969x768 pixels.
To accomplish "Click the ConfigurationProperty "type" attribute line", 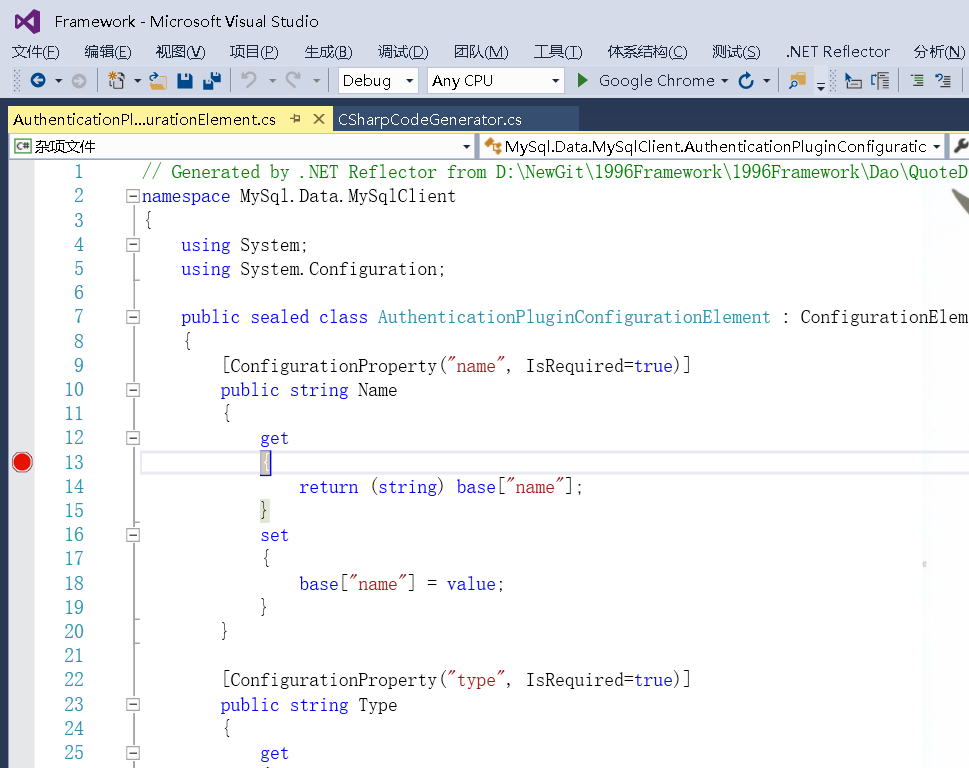I will coord(456,680).
